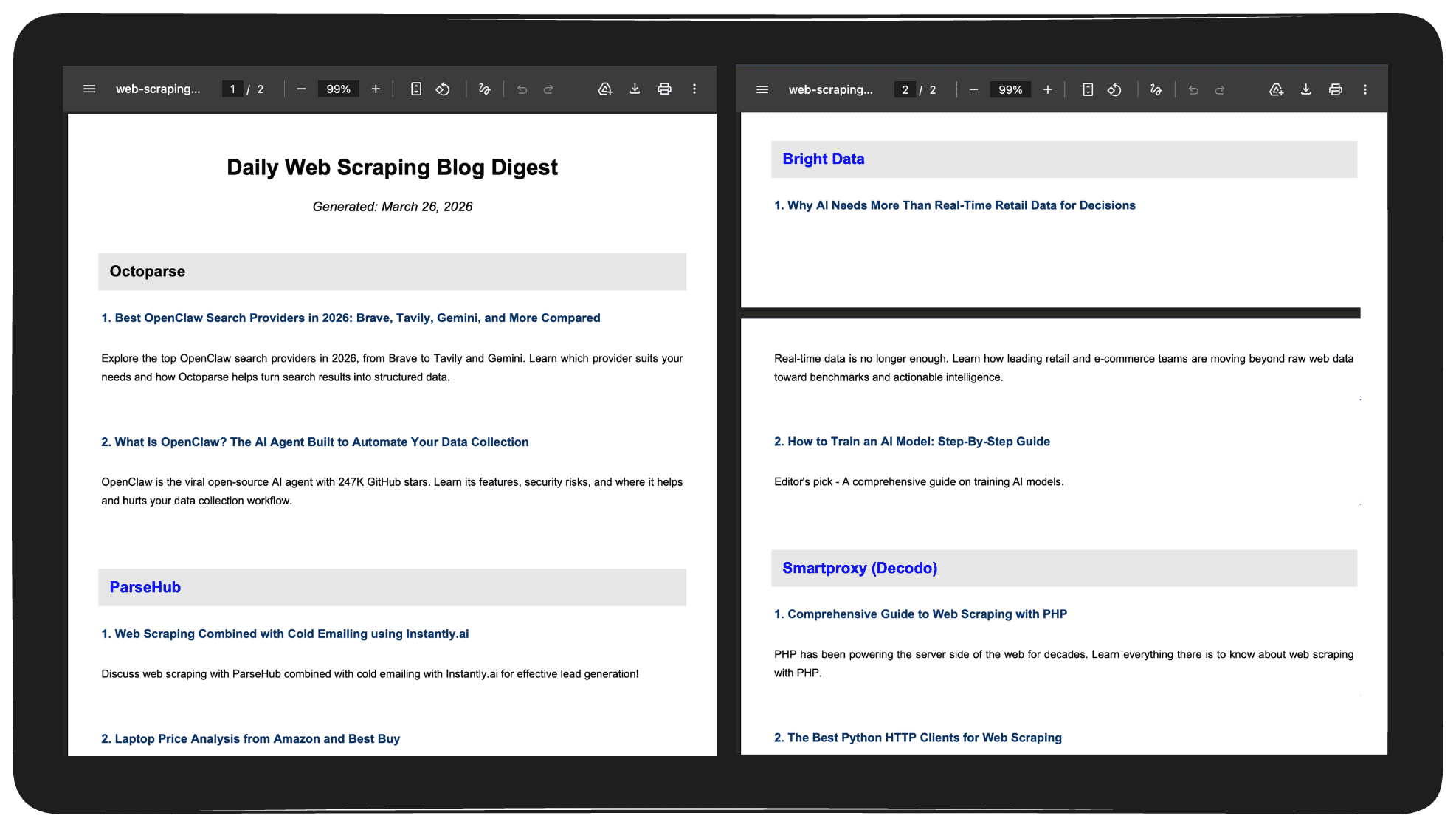Select the draw annotation tool in left viewer
This screenshot has height=827, width=1456.
(x=484, y=89)
